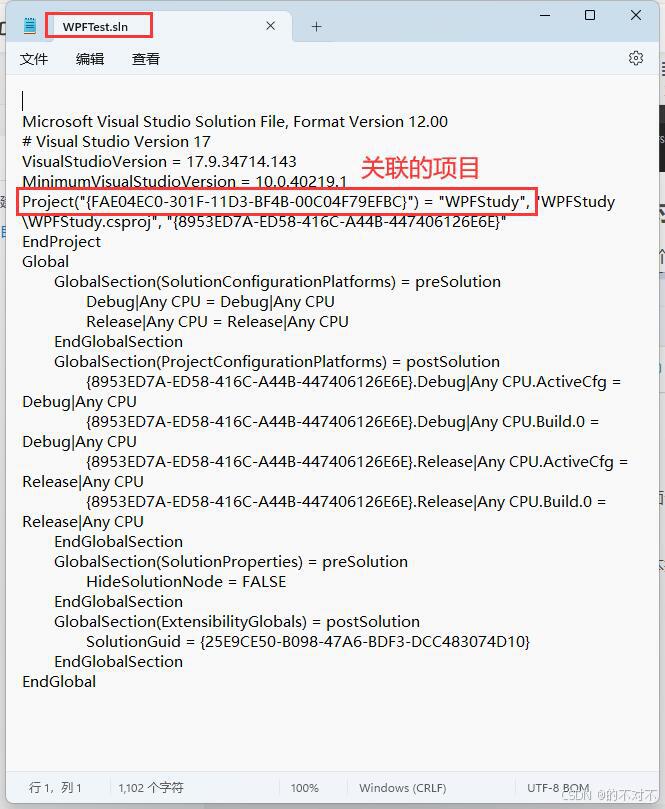Open the 文件 (File) menu
This screenshot has width=665, height=809.
tap(34, 59)
